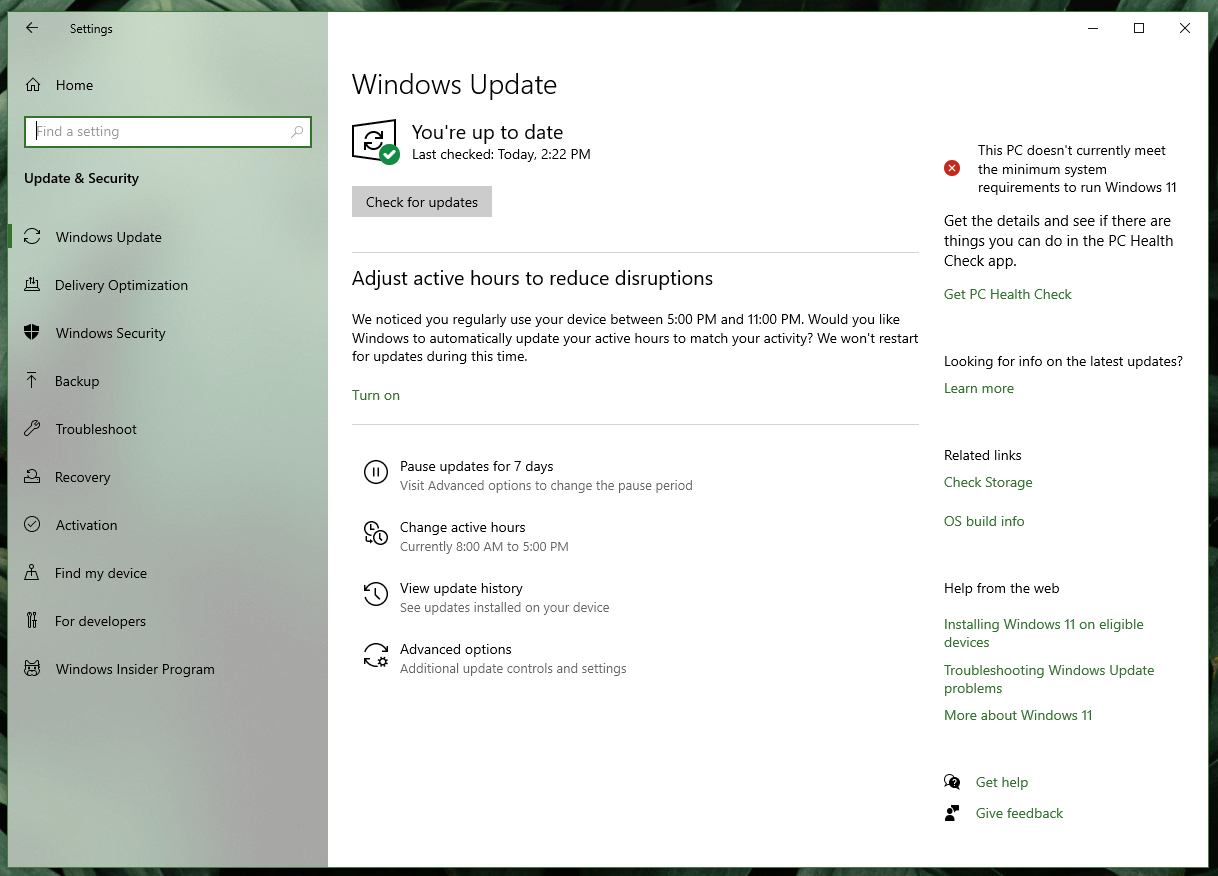Click the Give feedback icon
The image size is (1218, 876).
pos(952,813)
